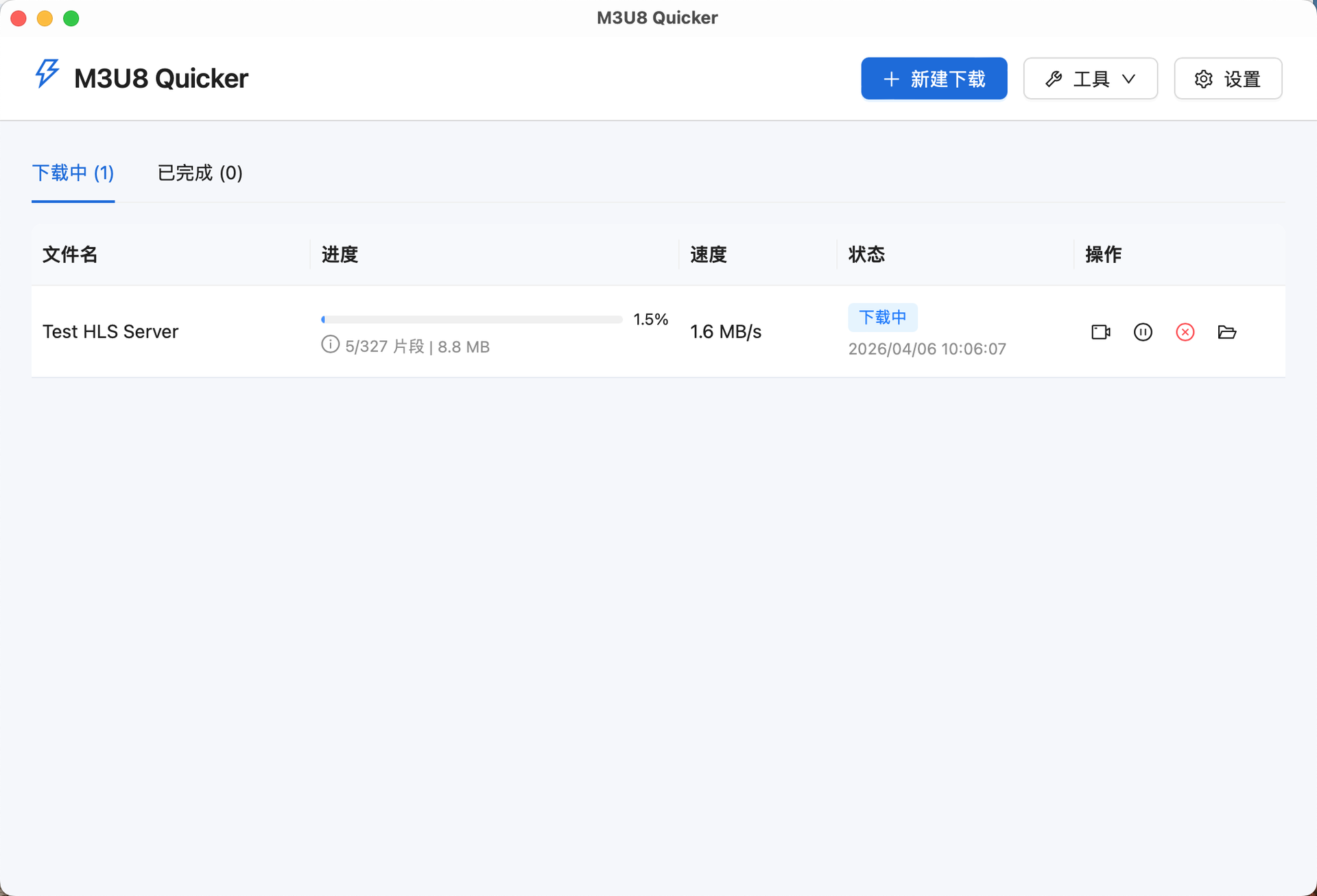Click the 下载中 status badge
Image resolution: width=1317 pixels, height=896 pixels.
pyautogui.click(x=882, y=317)
